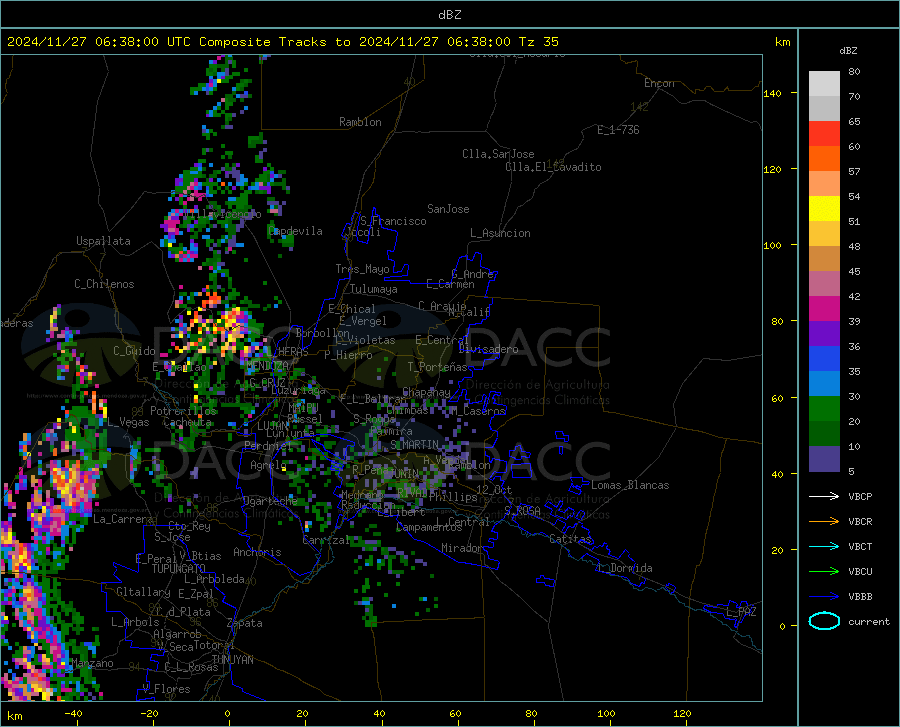Click the Catitas map label
900x727 pixels.
pyautogui.click(x=571, y=539)
